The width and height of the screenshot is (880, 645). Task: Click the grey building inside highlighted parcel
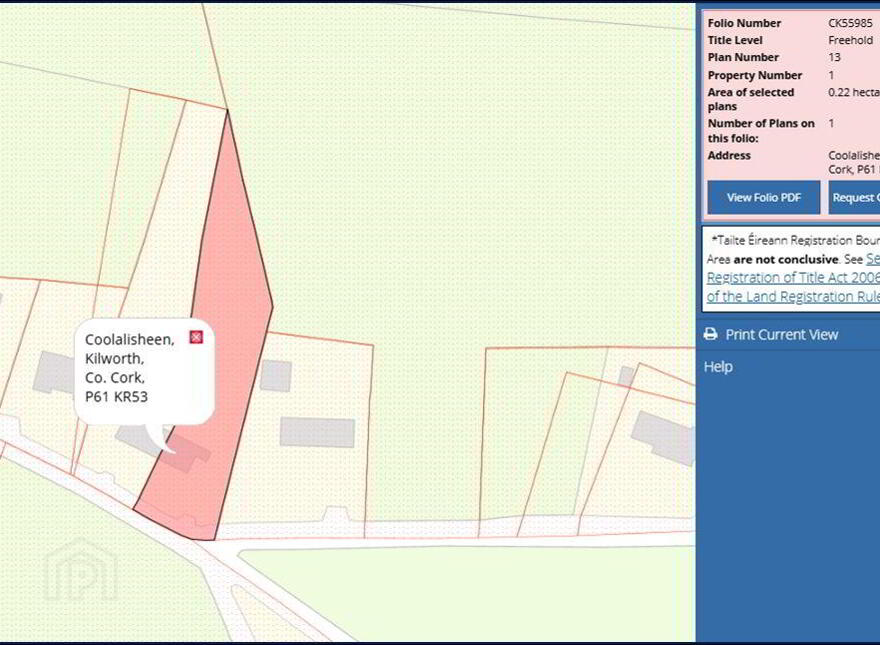coord(185,453)
